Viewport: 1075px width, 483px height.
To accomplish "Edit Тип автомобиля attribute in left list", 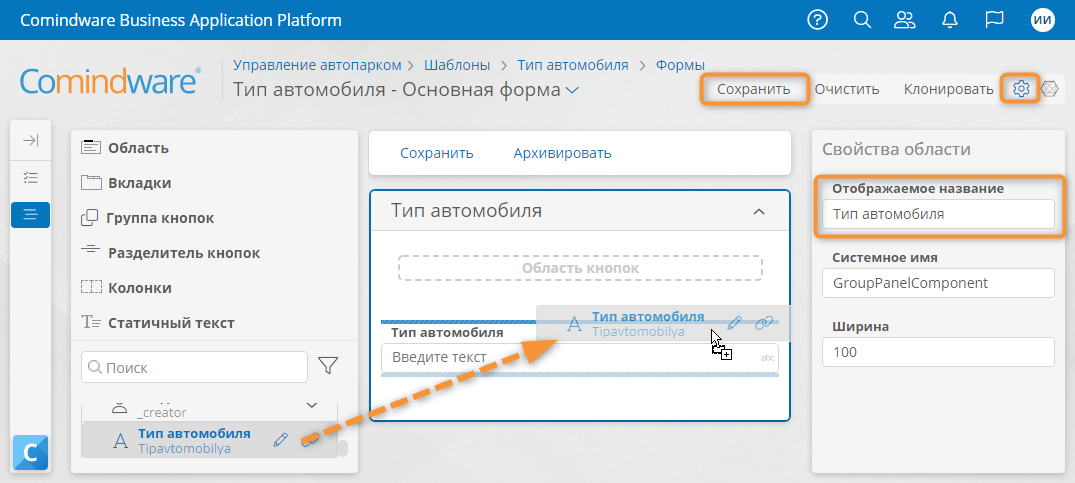I will pos(280,439).
